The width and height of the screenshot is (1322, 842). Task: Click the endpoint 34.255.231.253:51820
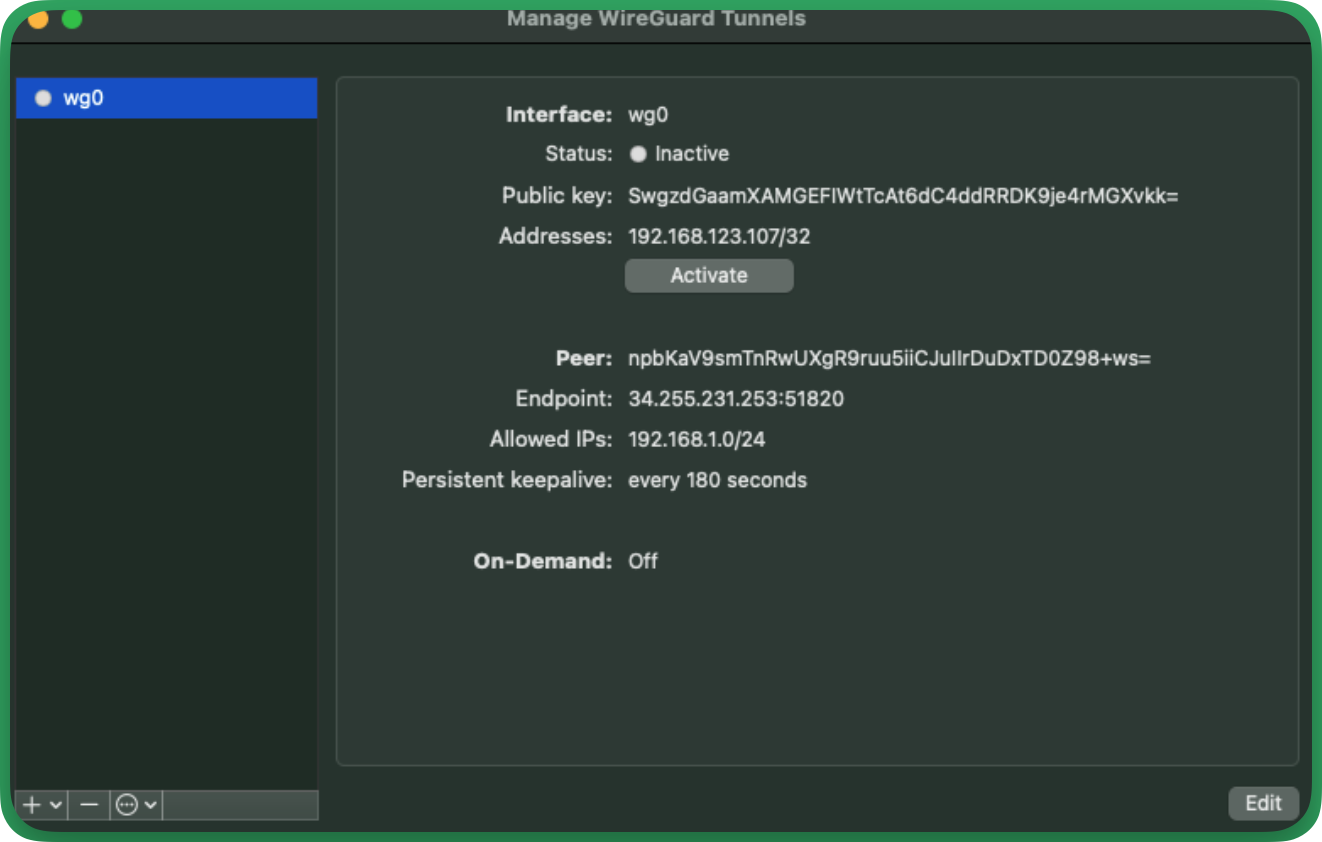pyautogui.click(x=736, y=399)
